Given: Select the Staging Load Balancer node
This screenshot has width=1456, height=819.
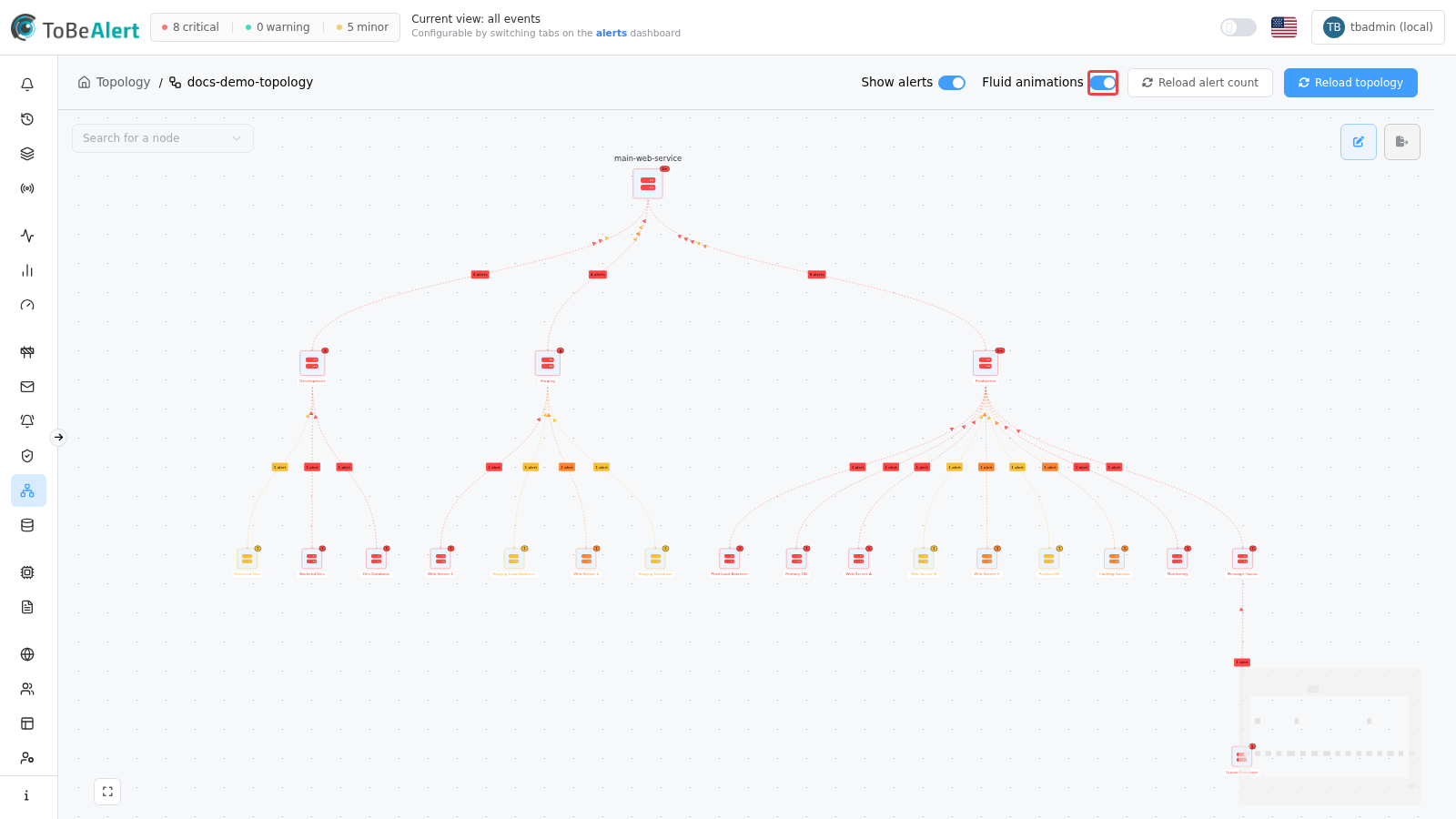Looking at the screenshot, I should 514,559.
